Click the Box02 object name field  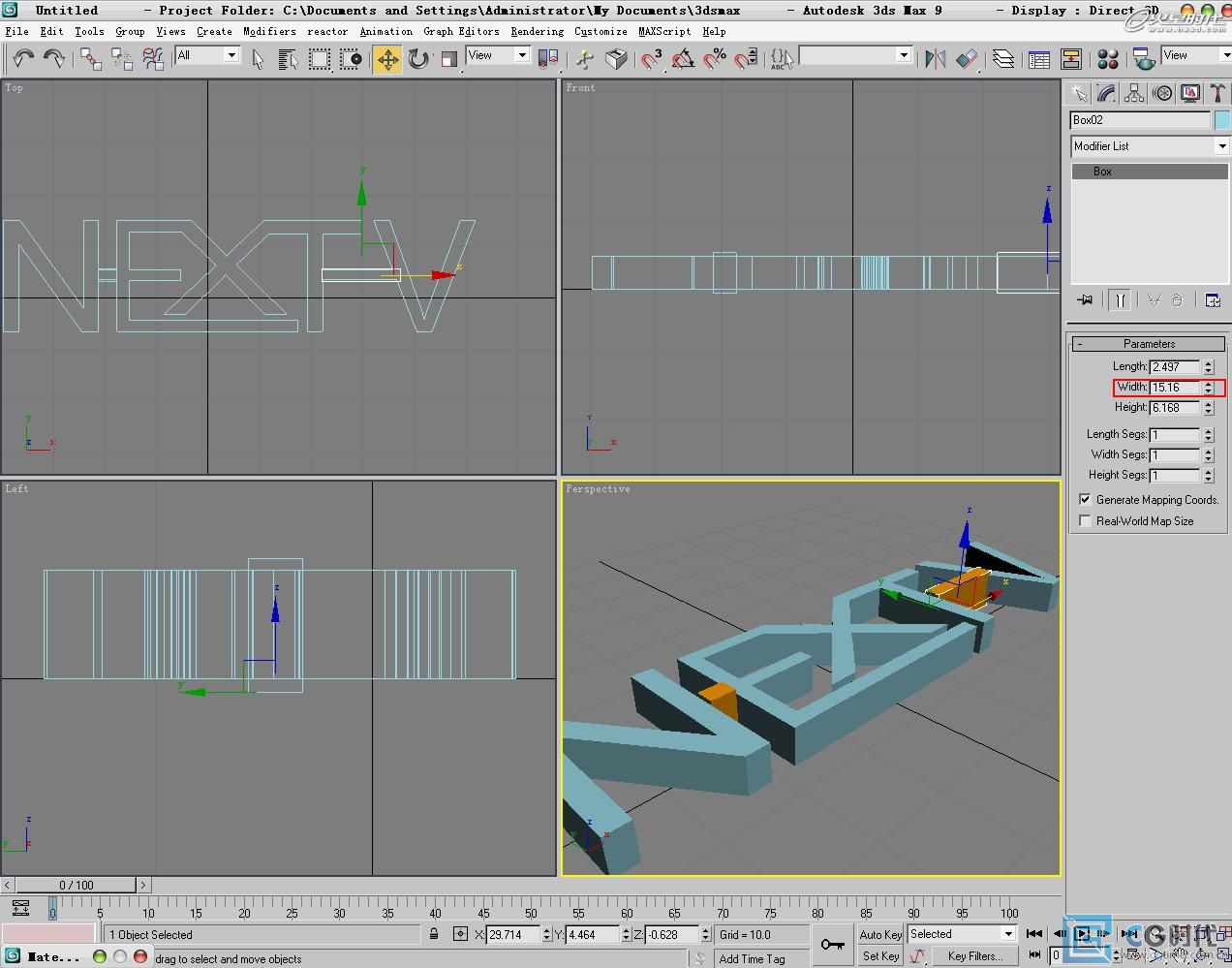tap(1140, 120)
